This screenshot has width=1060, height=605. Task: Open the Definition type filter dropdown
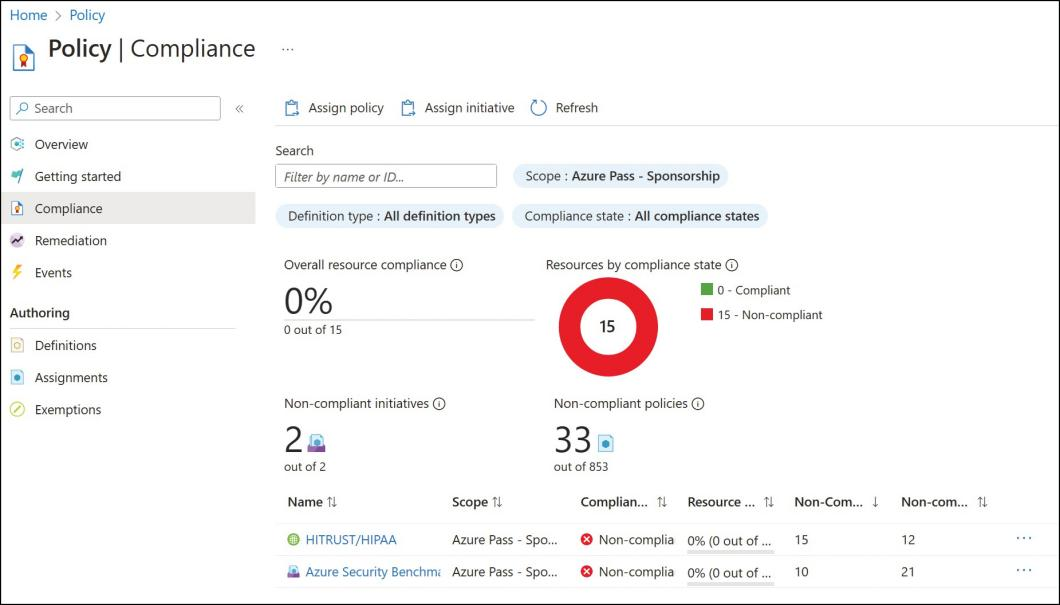[x=390, y=216]
